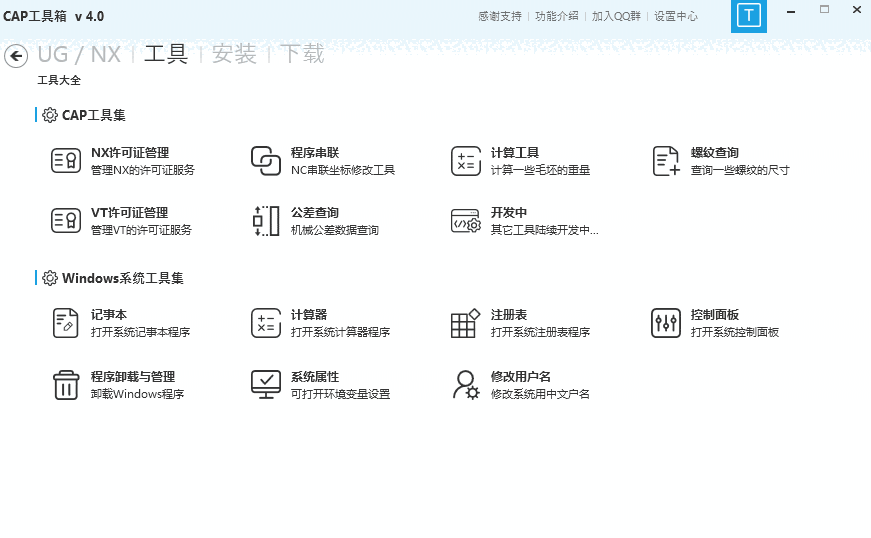This screenshot has width=871, height=538.
Task: Click the 公差查询 title text
Action: pyautogui.click(x=315, y=213)
